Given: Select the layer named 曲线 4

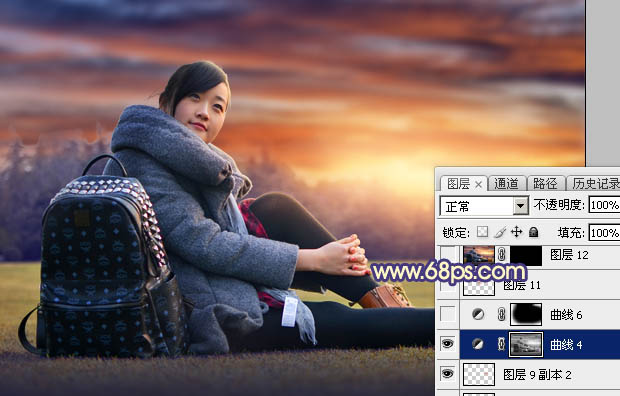Looking at the screenshot, I should tap(566, 345).
